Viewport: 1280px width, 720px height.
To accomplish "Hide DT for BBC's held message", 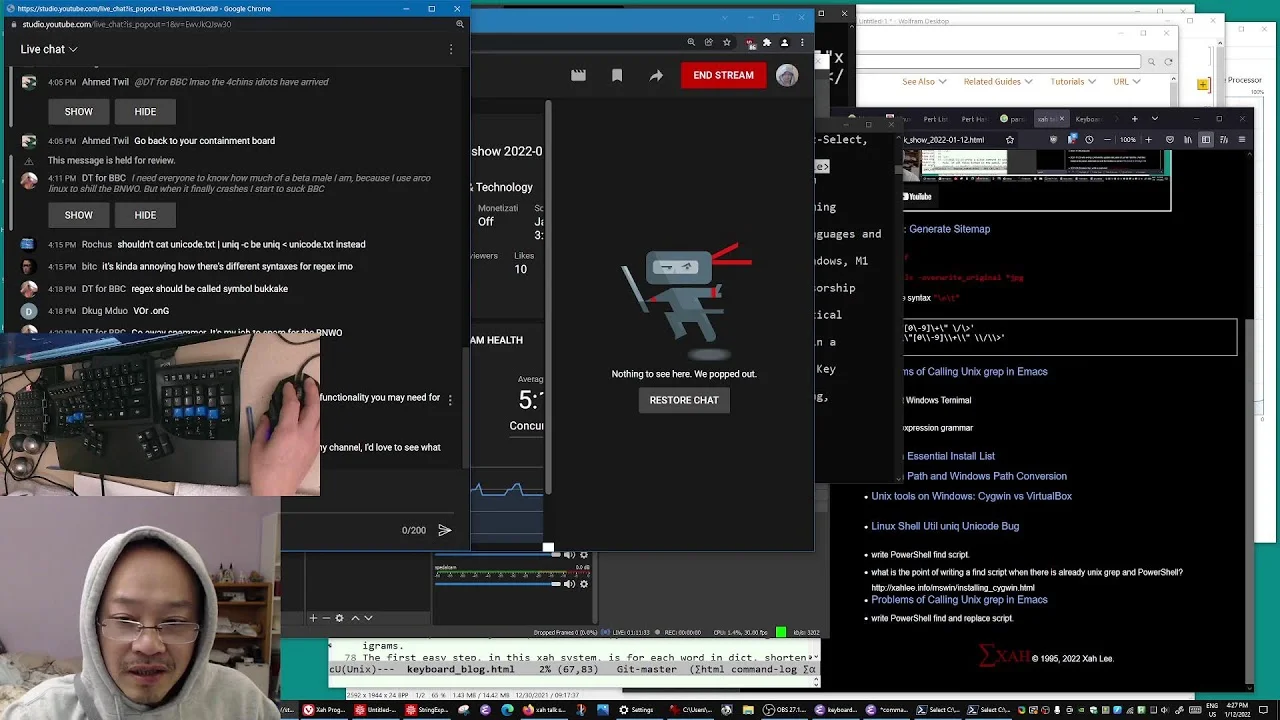I will 145,215.
